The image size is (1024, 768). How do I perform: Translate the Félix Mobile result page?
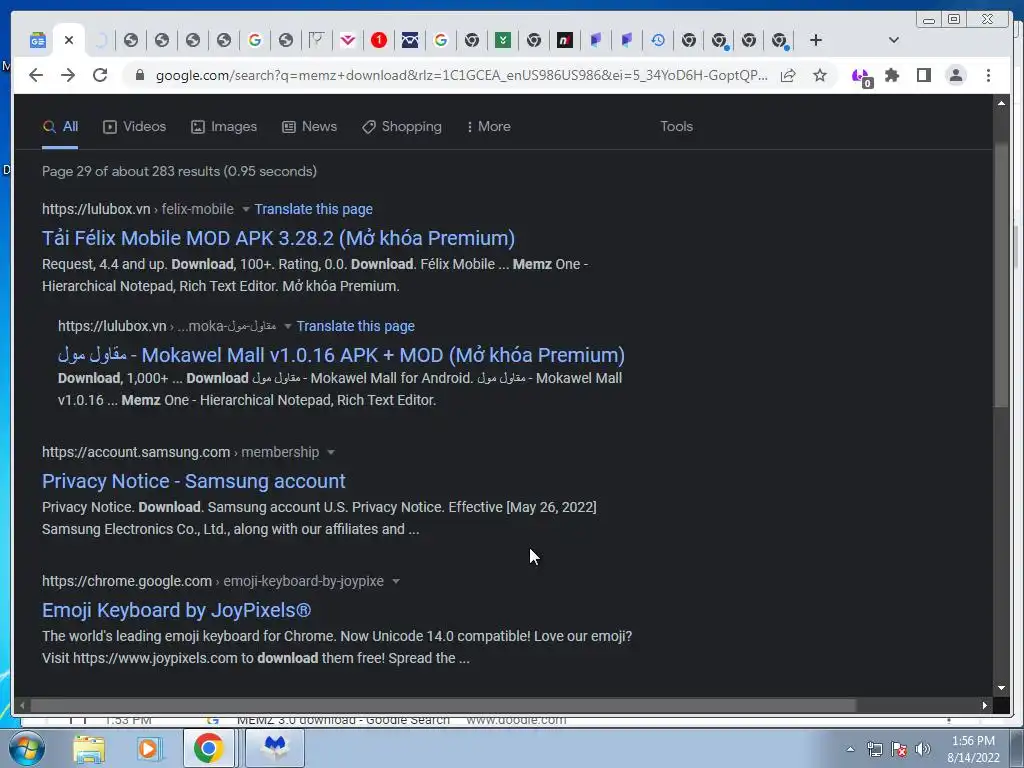coord(313,209)
